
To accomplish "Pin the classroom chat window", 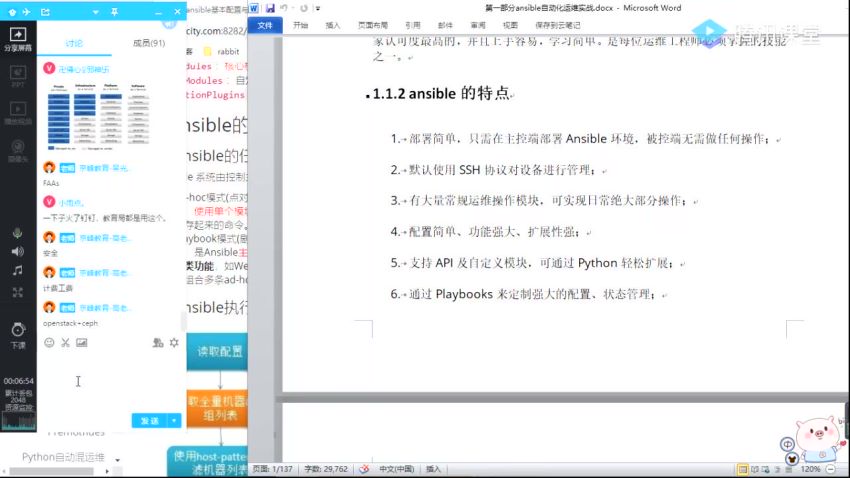I will pyautogui.click(x=114, y=11).
